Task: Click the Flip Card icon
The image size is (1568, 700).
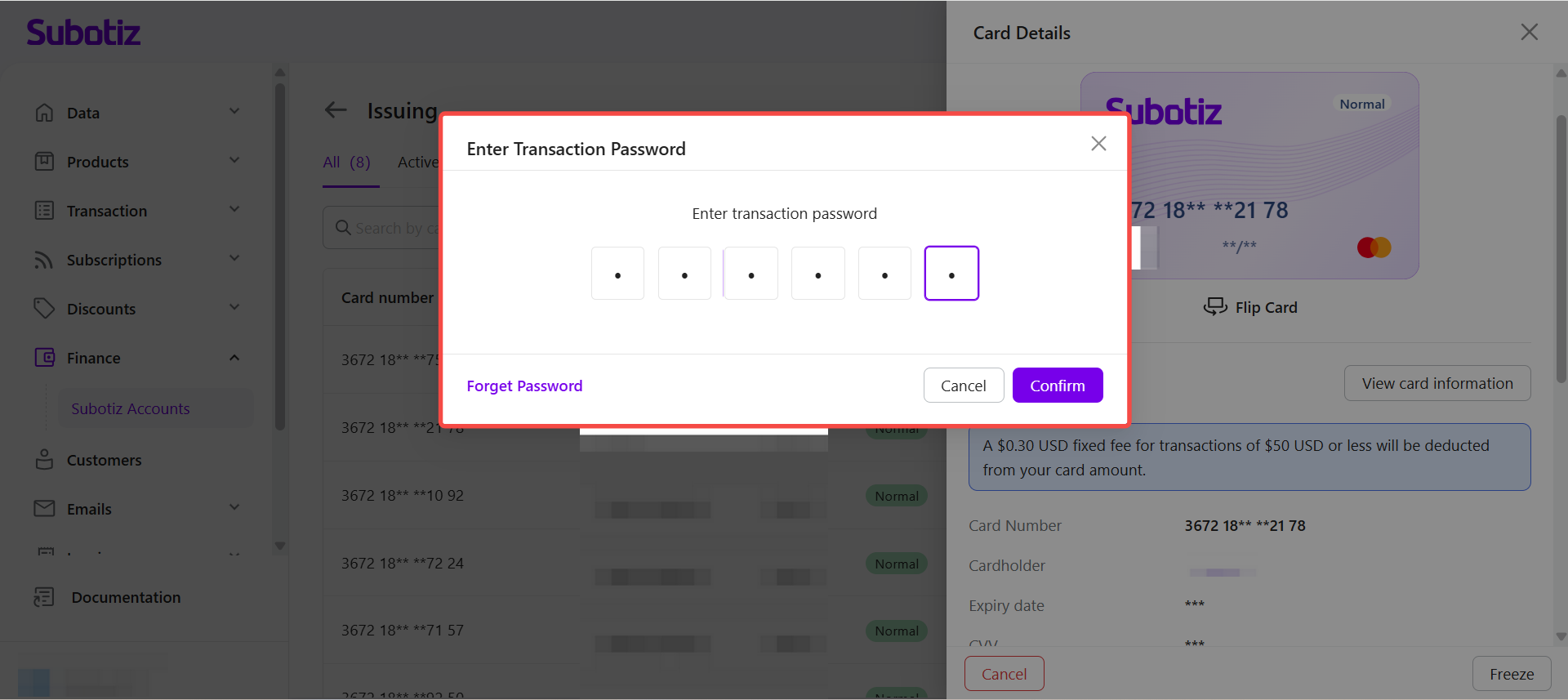Action: (x=1215, y=307)
